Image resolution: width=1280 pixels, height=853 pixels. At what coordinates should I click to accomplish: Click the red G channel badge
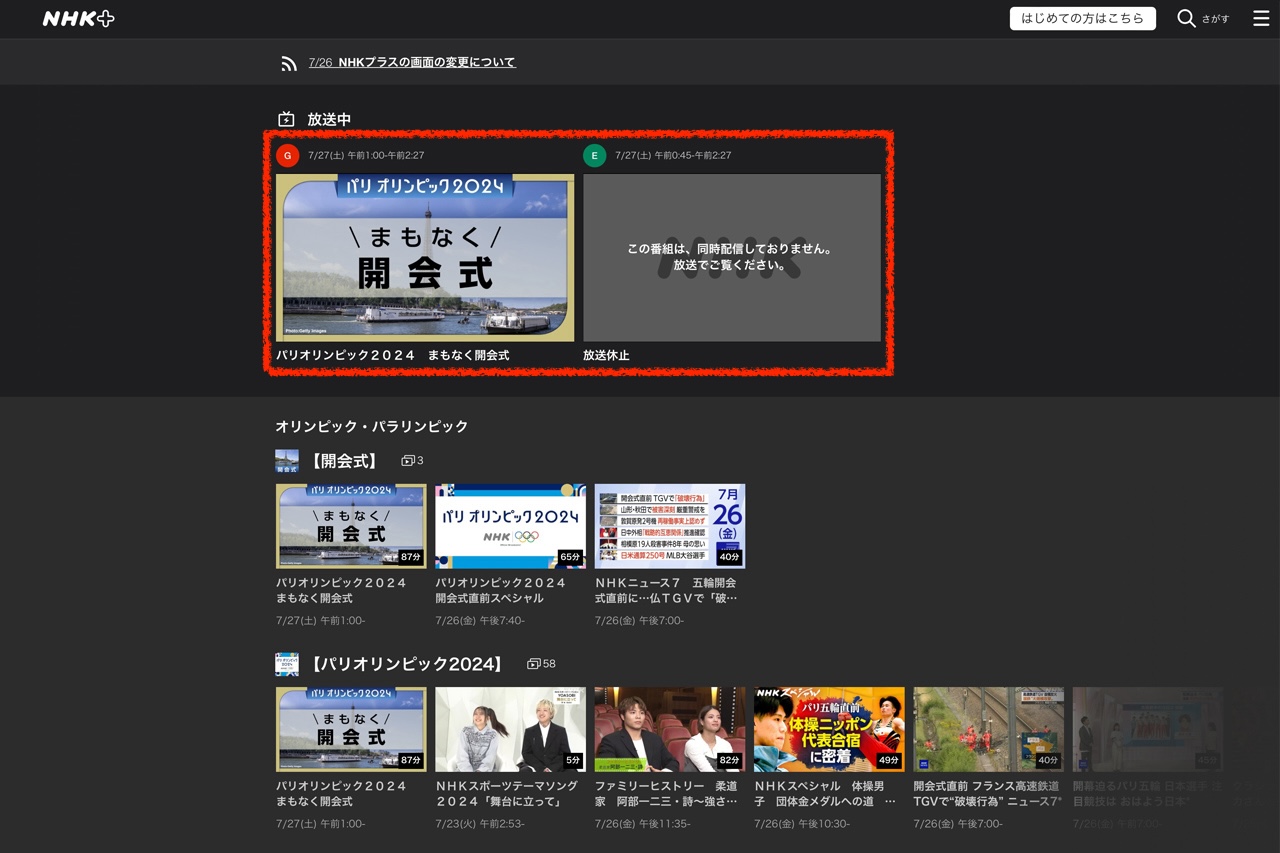pos(287,155)
